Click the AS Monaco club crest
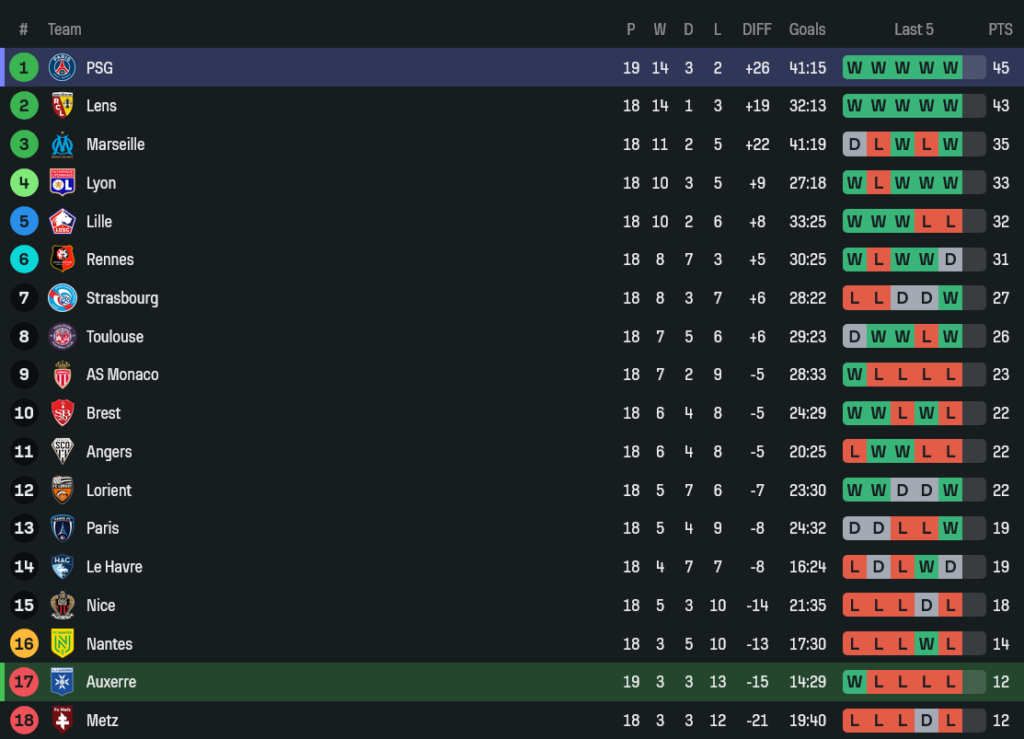Image resolution: width=1024 pixels, height=739 pixels. (62, 375)
